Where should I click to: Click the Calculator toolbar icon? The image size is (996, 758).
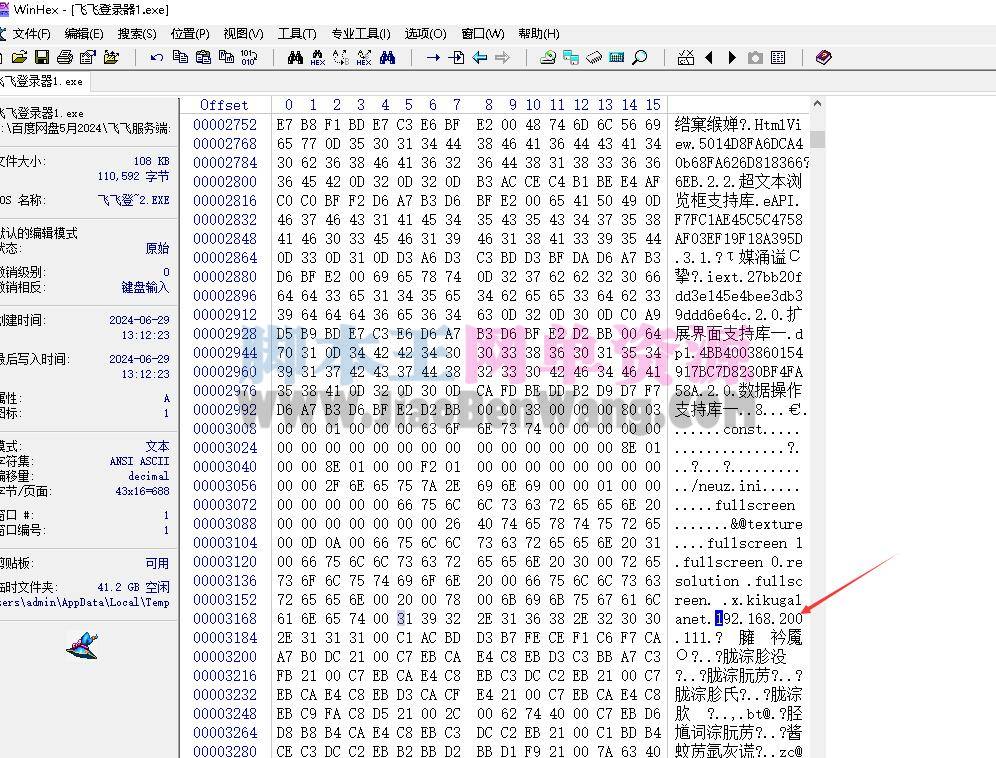(x=617, y=58)
